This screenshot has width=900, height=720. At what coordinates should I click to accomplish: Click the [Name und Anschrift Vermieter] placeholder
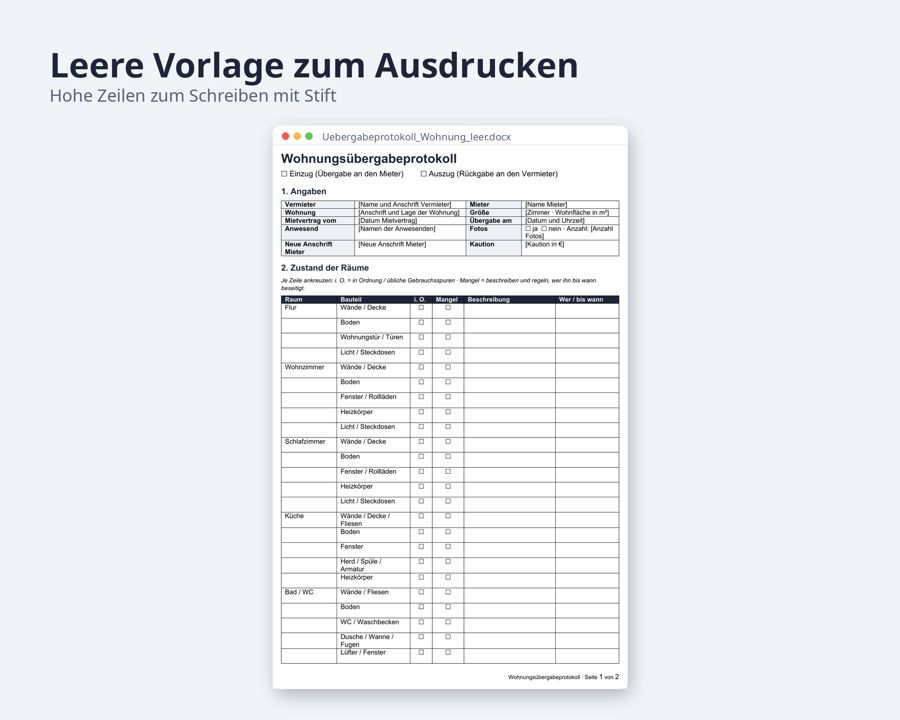pos(405,204)
